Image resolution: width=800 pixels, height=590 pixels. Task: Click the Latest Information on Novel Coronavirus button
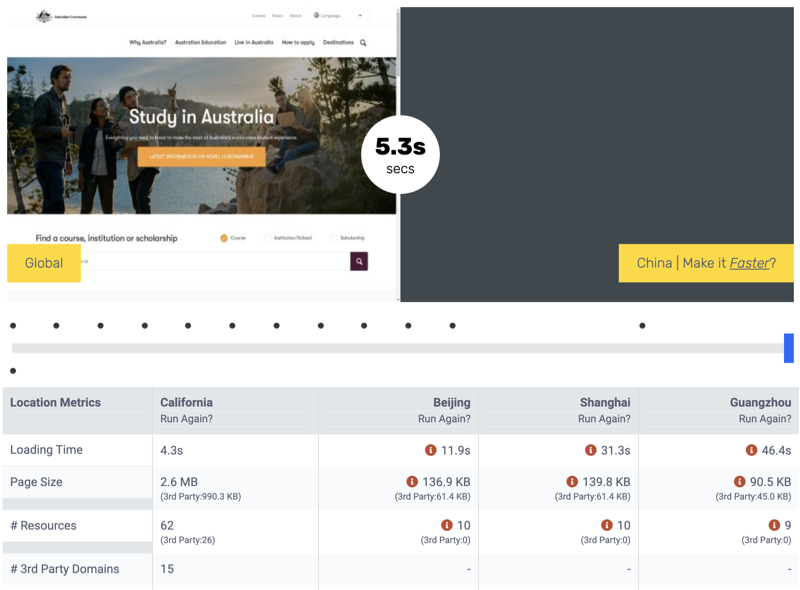(202, 157)
